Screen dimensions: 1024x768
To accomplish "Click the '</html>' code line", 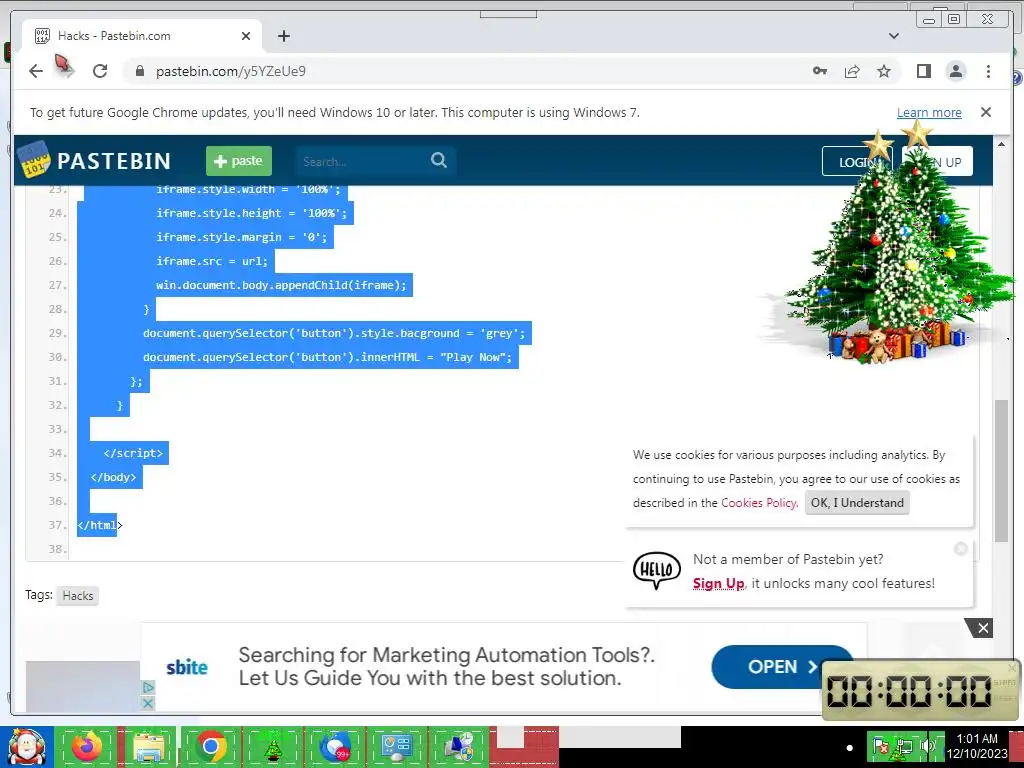I will (100, 525).
